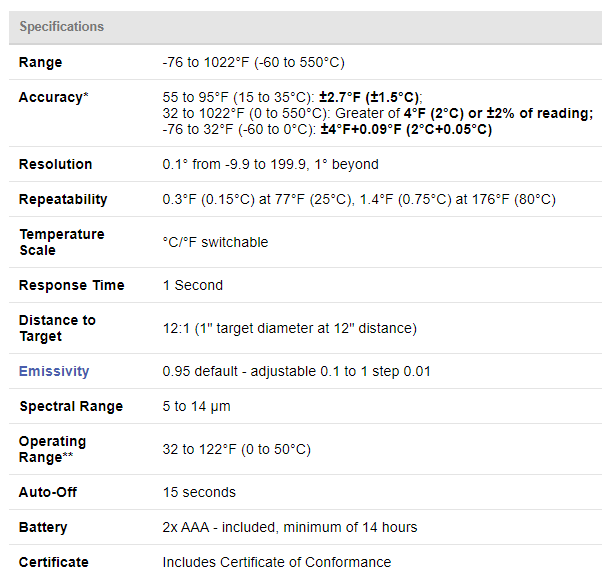This screenshot has height=577, width=602.
Task: Select the Auto-Off row label
Action: [x=48, y=492]
